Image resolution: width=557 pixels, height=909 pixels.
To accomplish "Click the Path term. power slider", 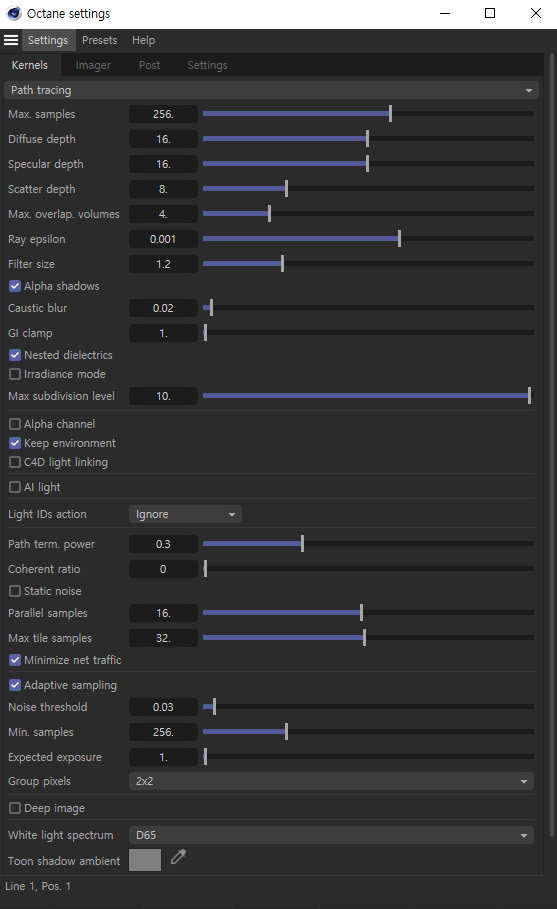I will [x=368, y=543].
